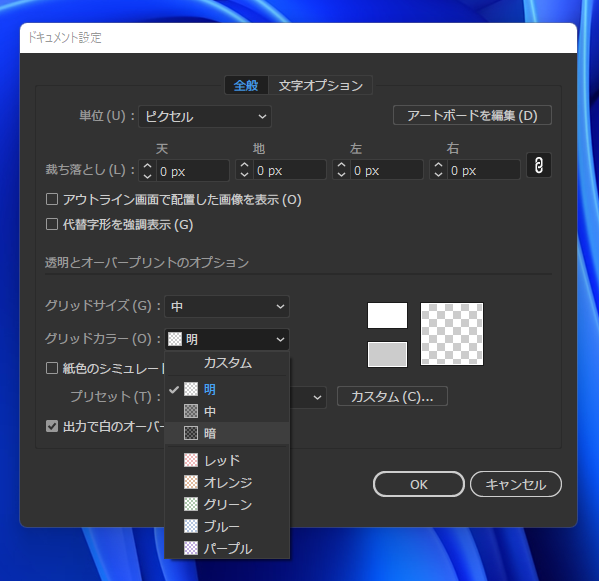Confirm settings with OK button

(x=419, y=484)
